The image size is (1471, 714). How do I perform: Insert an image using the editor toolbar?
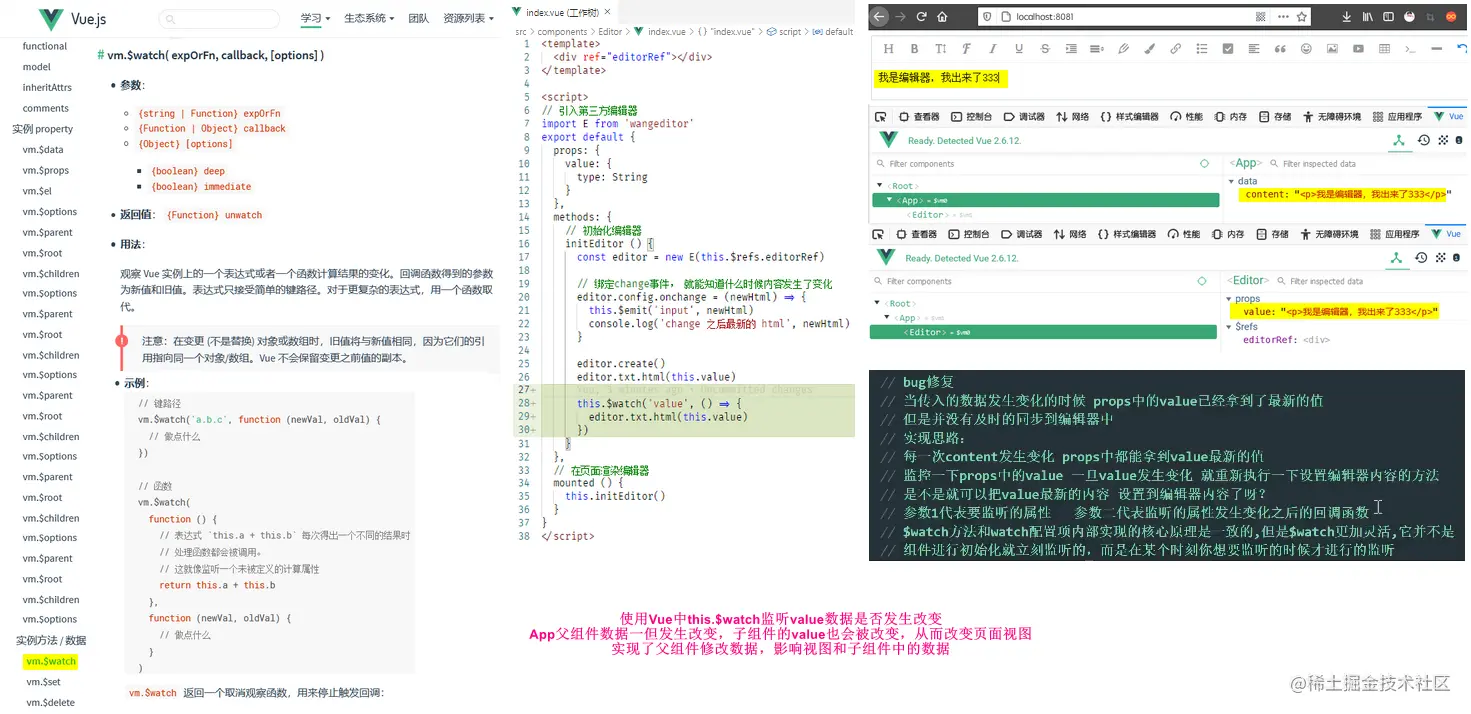tap(1332, 49)
